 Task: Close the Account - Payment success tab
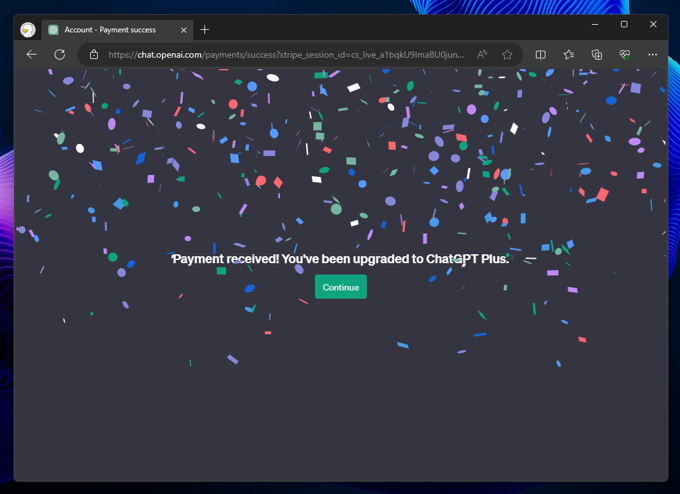(183, 30)
